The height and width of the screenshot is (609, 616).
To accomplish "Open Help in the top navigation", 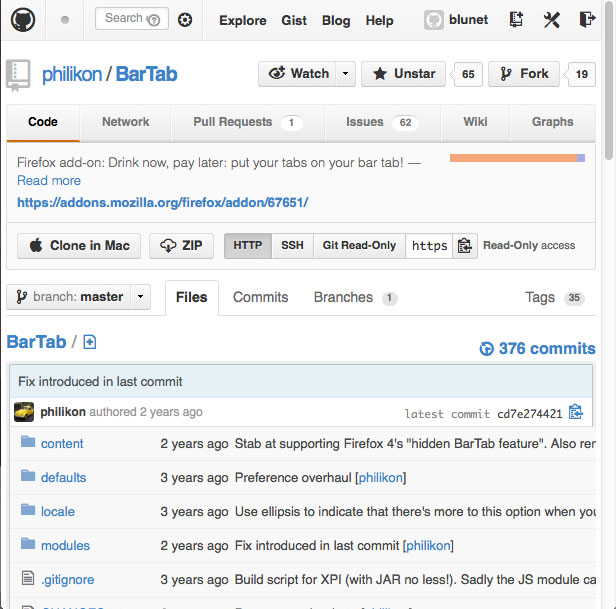I will point(379,20).
